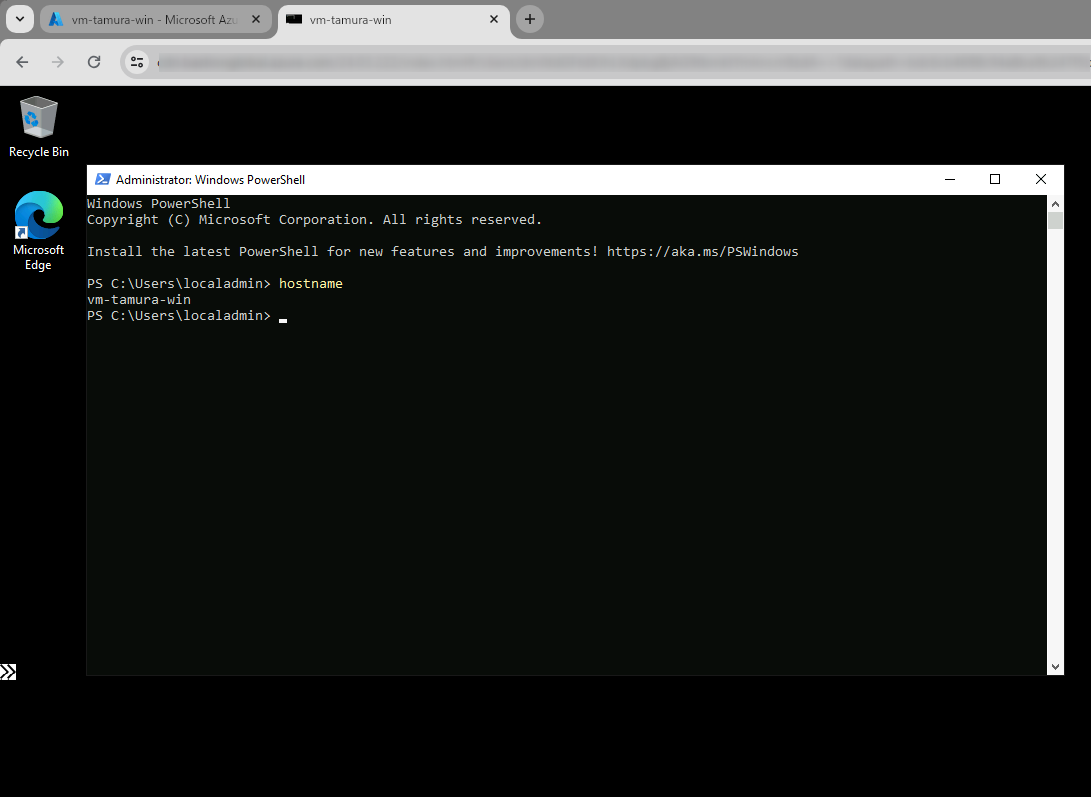The image size is (1091, 797).
Task: Open a new browser tab
Action: click(529, 19)
